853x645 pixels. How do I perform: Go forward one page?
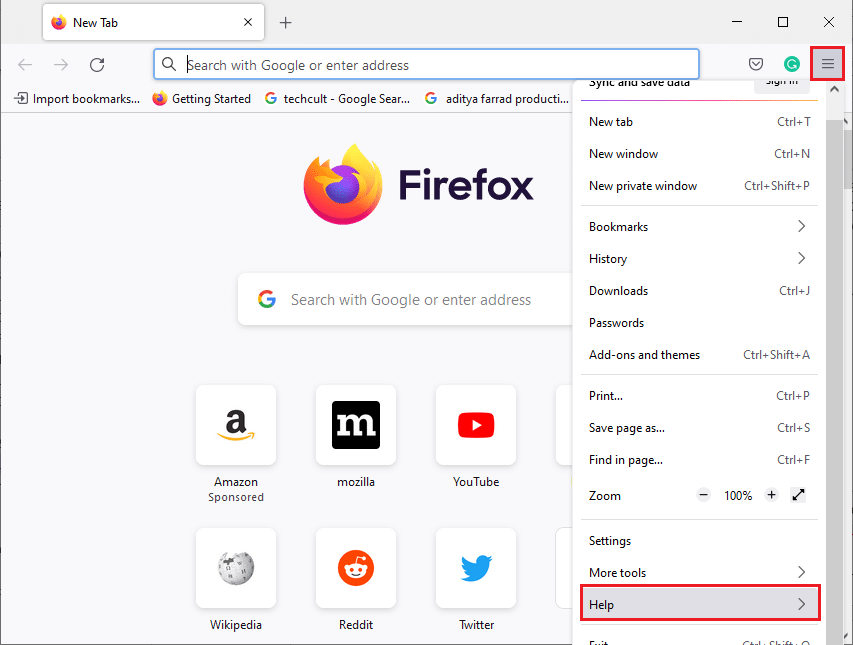coord(61,65)
